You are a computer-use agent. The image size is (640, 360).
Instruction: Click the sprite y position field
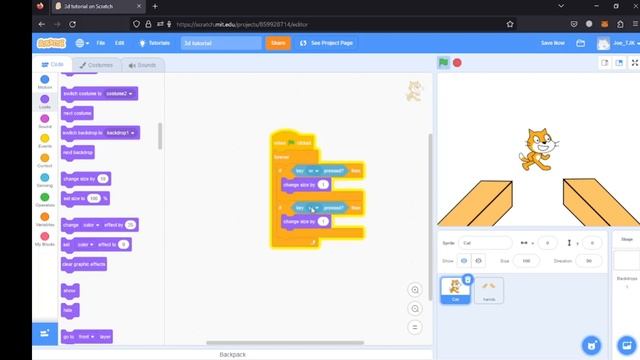click(x=592, y=243)
